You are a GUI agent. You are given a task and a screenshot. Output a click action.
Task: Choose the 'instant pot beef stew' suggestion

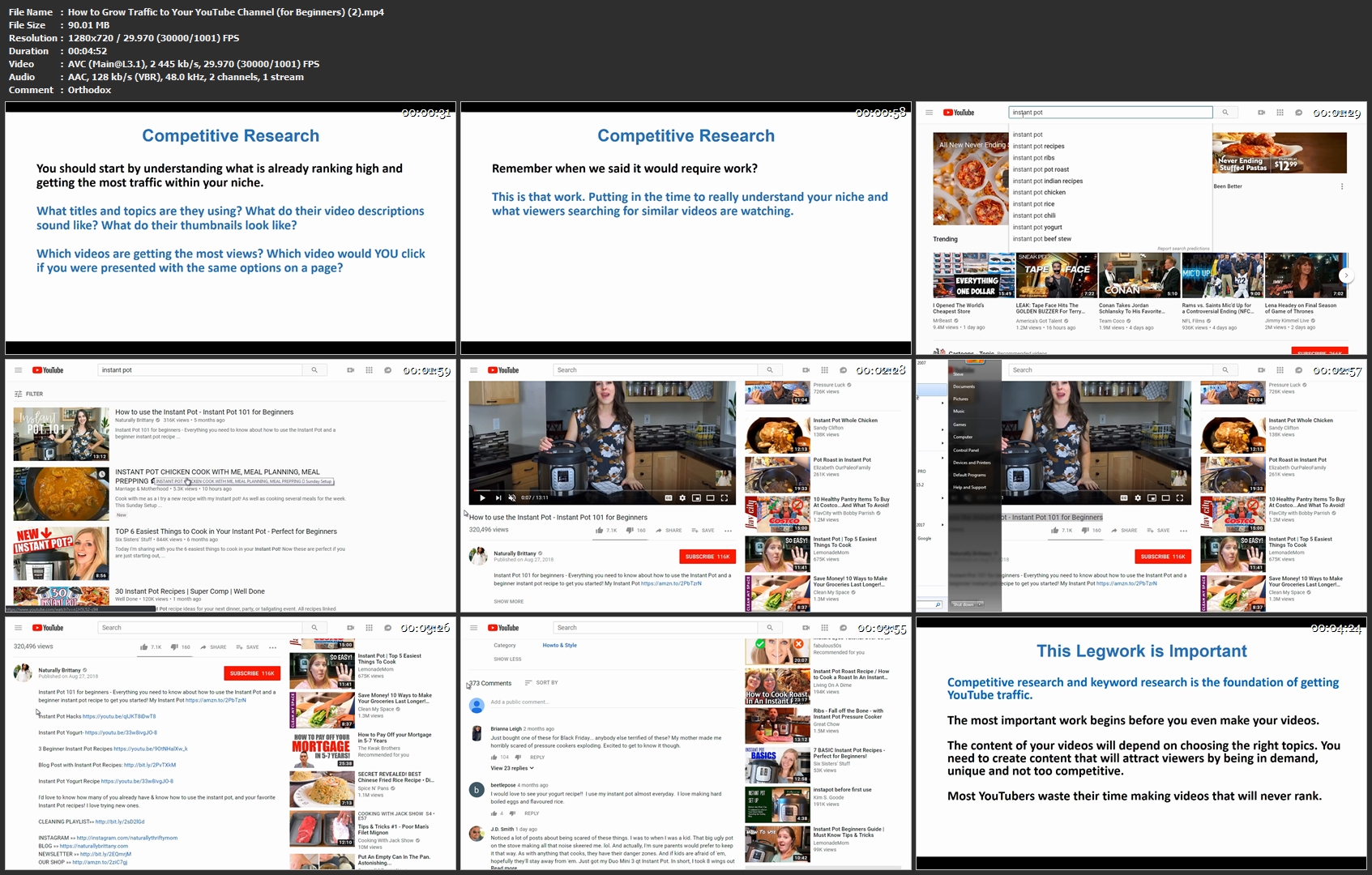click(x=1042, y=239)
